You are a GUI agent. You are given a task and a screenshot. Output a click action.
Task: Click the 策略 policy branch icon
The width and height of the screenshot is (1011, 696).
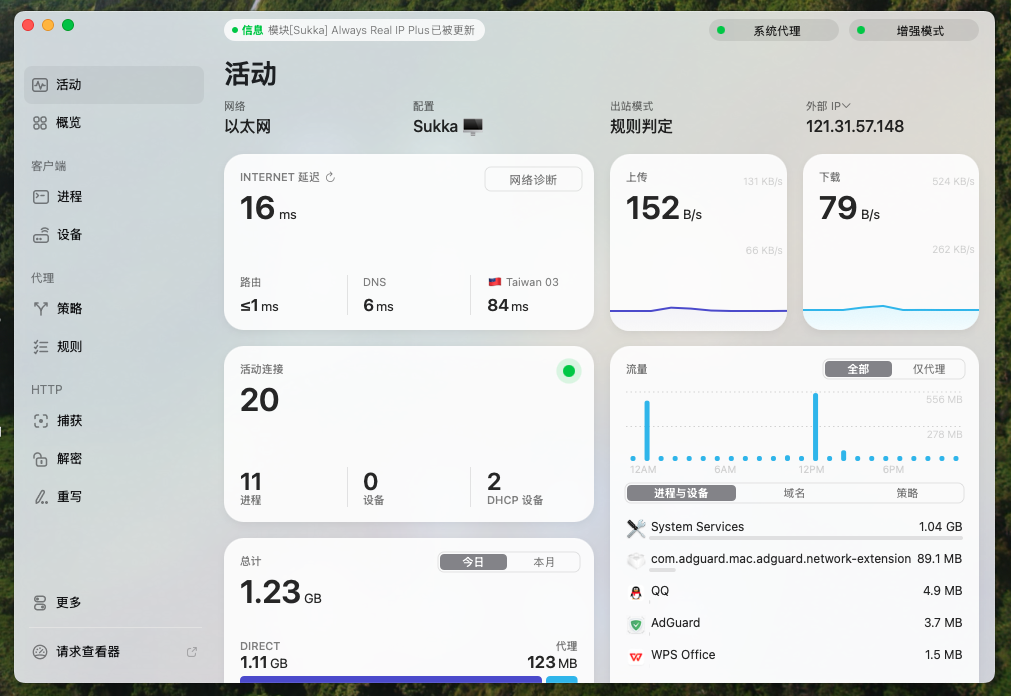tap(40, 309)
